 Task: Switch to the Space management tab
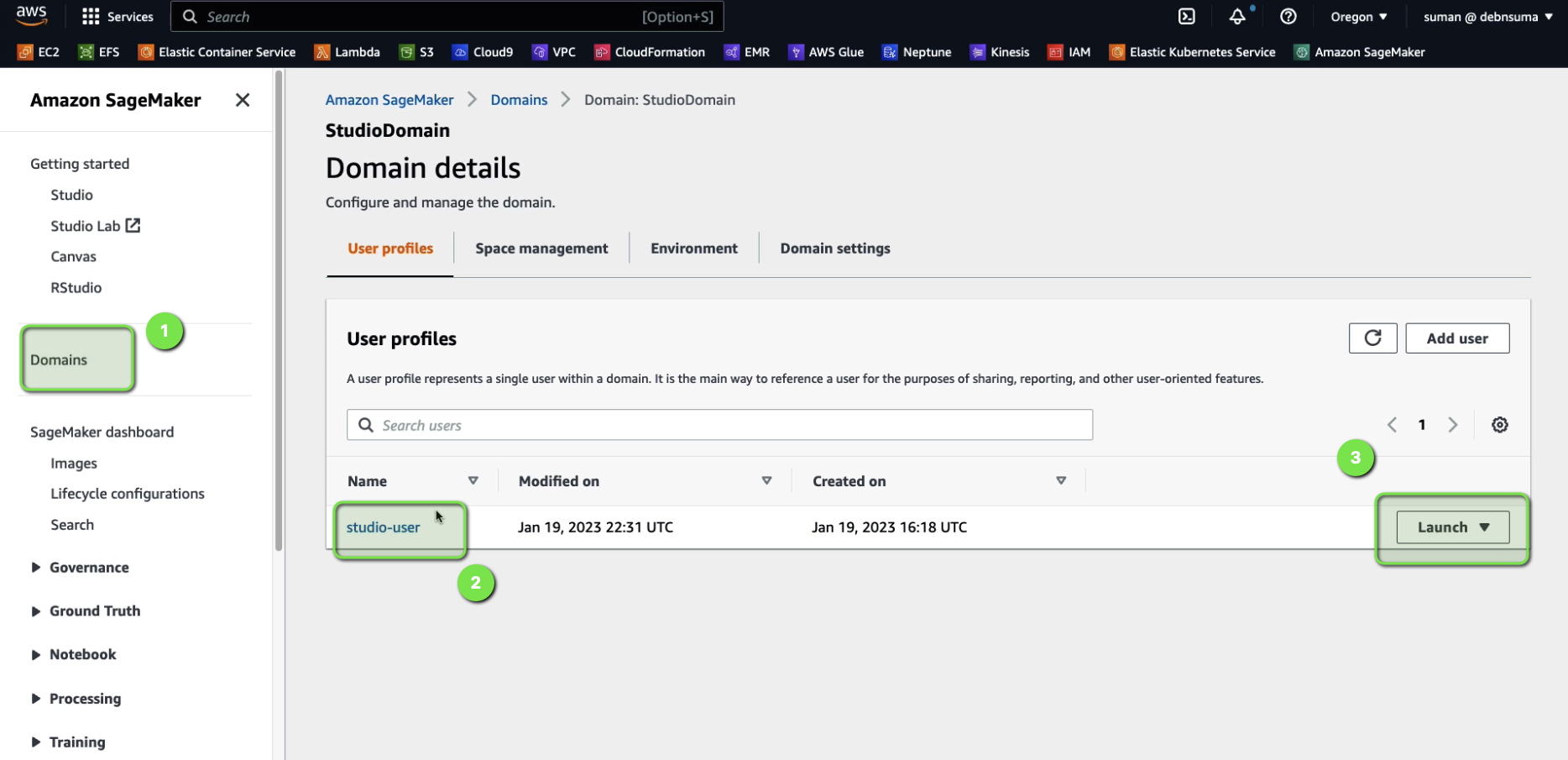[x=541, y=249]
